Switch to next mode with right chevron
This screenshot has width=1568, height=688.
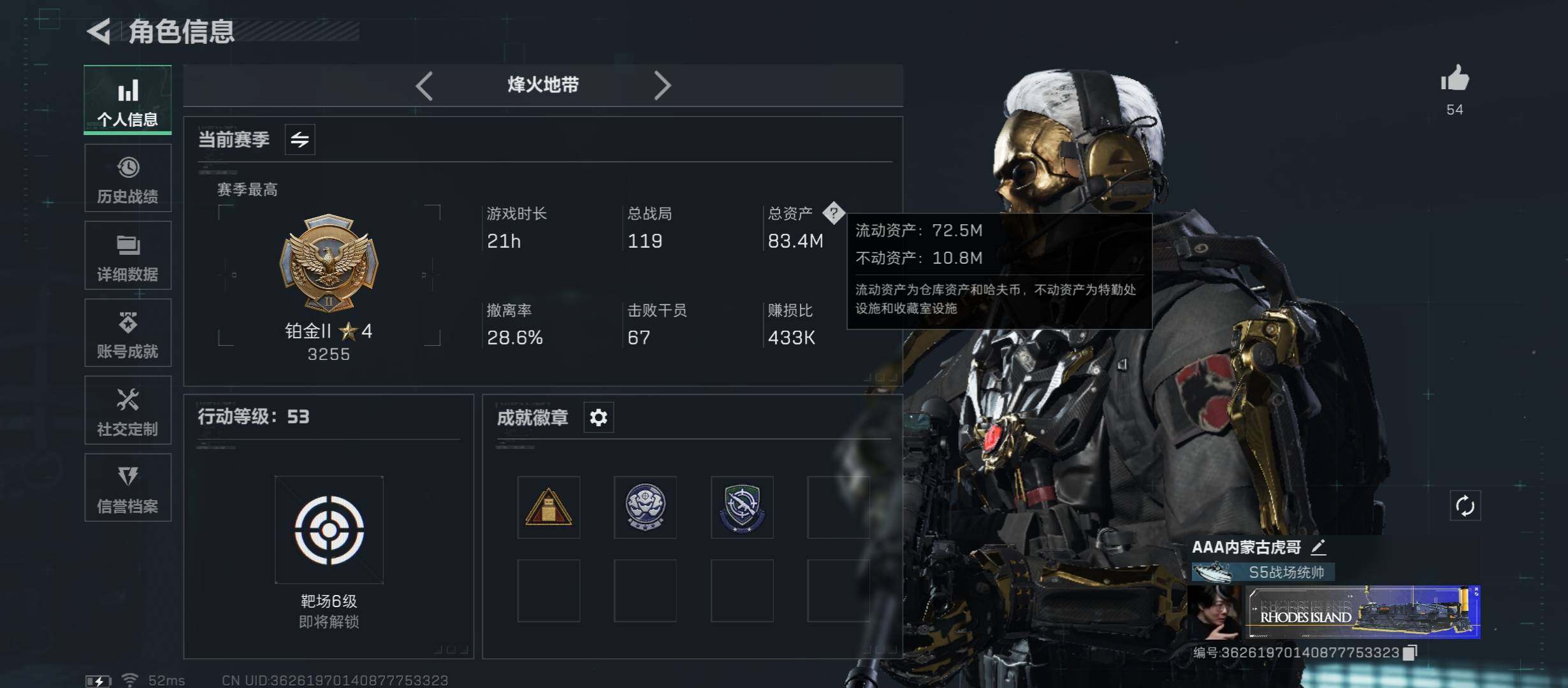tap(662, 85)
